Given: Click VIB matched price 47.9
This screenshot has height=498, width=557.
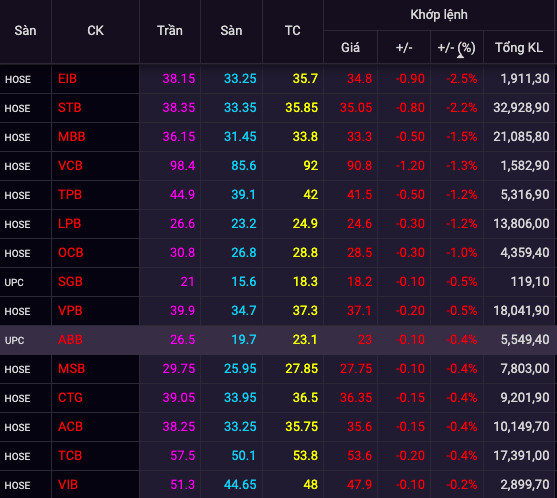Looking at the screenshot, I should point(359,485).
